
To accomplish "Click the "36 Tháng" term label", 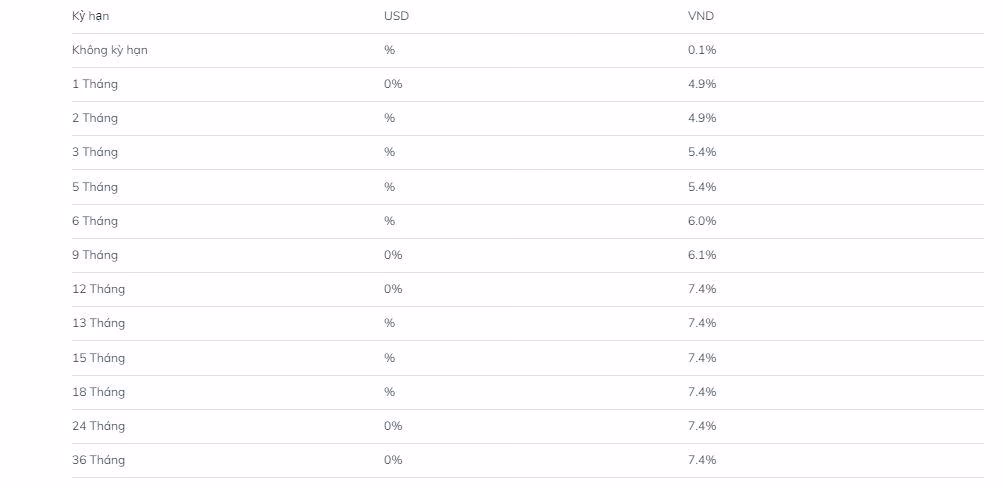I will point(99,460).
